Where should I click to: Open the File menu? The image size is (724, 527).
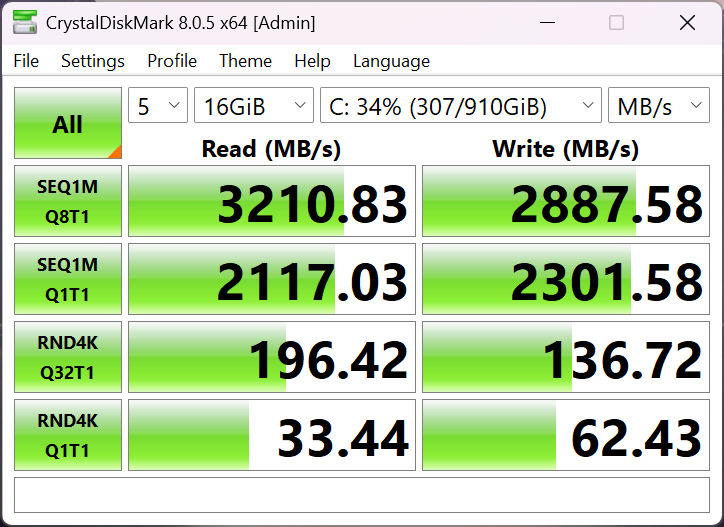pos(26,61)
